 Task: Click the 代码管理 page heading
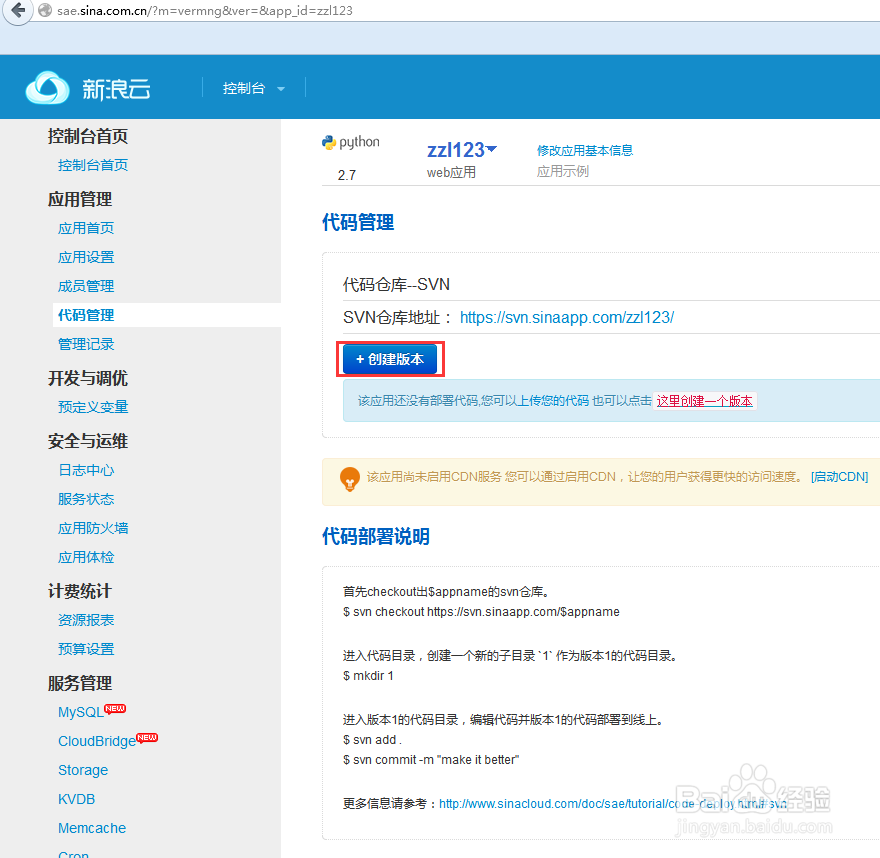click(358, 222)
